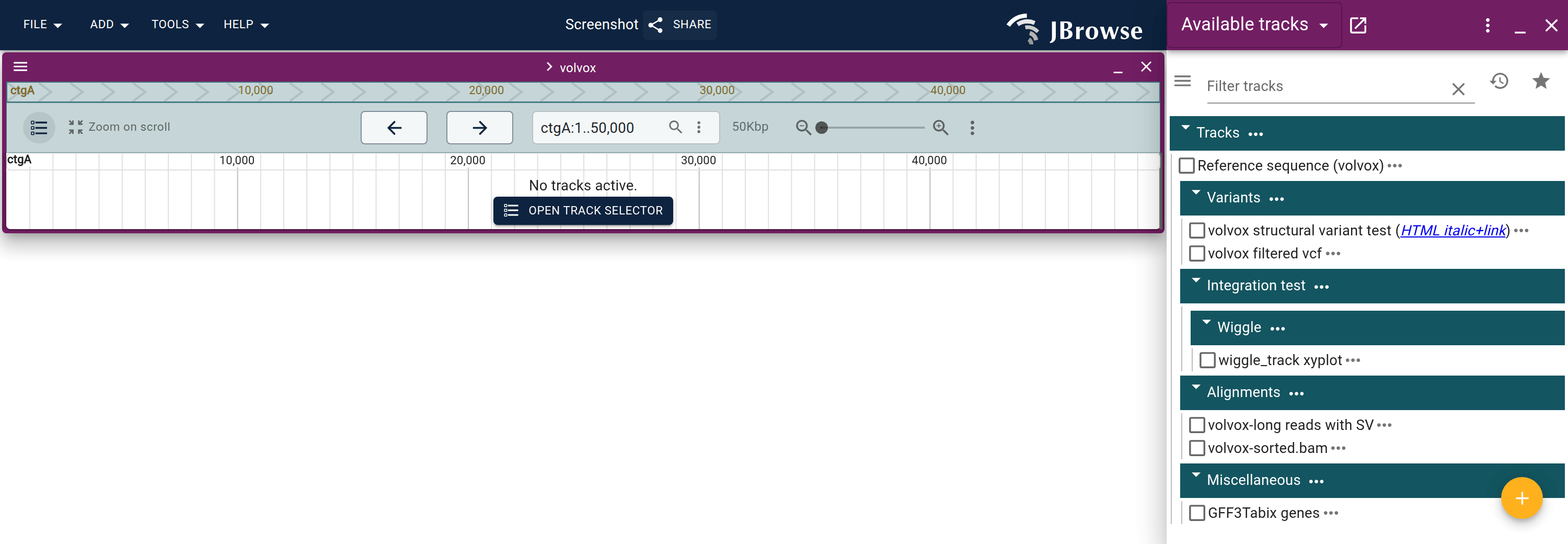Pan the view right with arrow button

click(480, 127)
